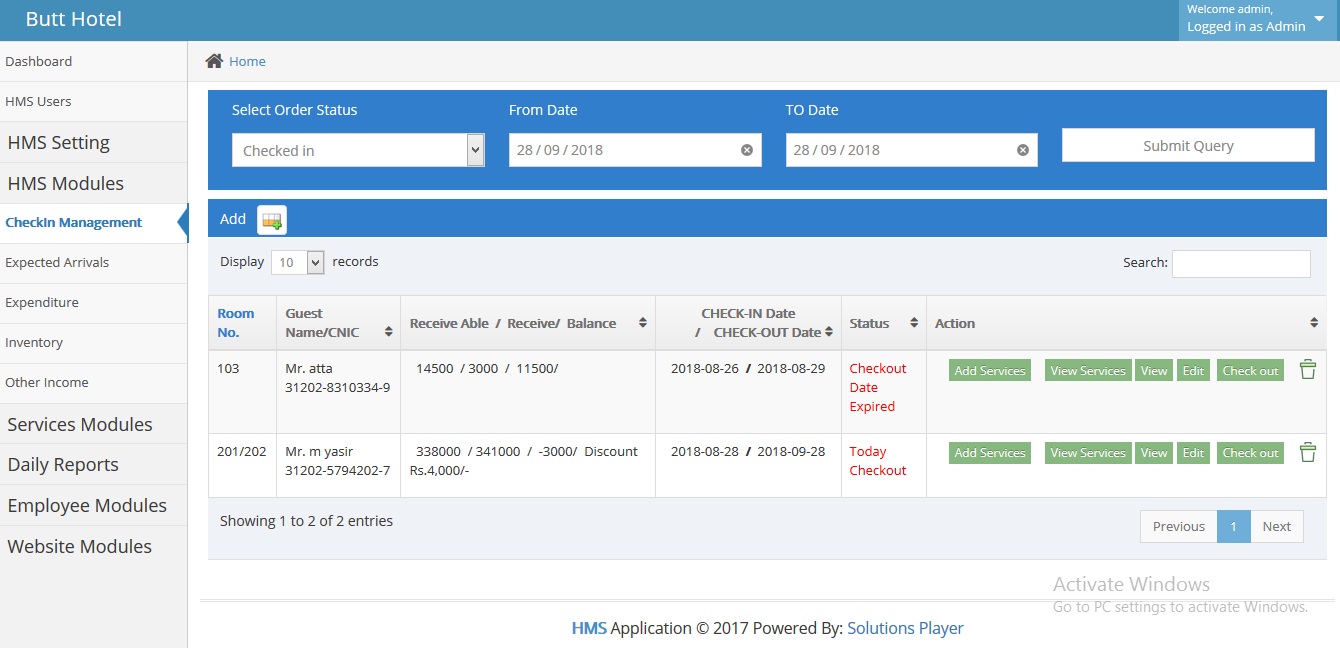
Task: Click the Add record icon
Action: click(271, 220)
